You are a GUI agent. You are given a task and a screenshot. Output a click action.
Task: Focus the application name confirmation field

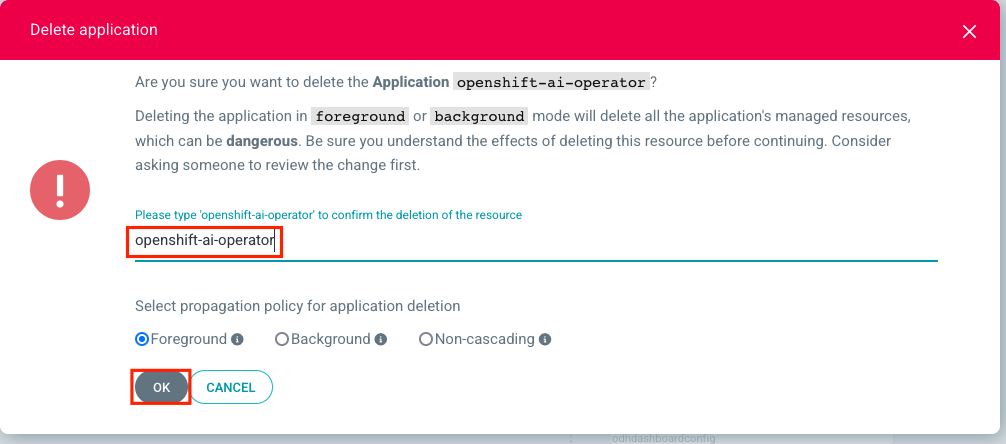(x=535, y=241)
